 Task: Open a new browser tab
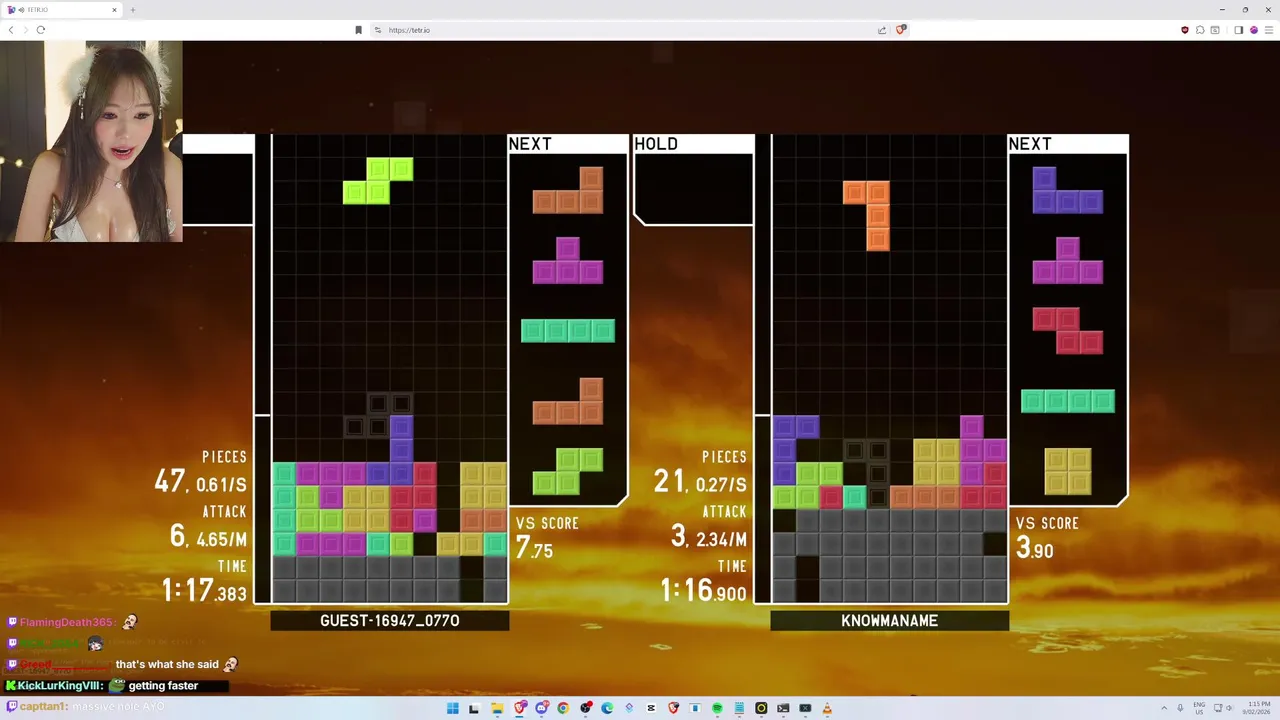[x=132, y=10]
